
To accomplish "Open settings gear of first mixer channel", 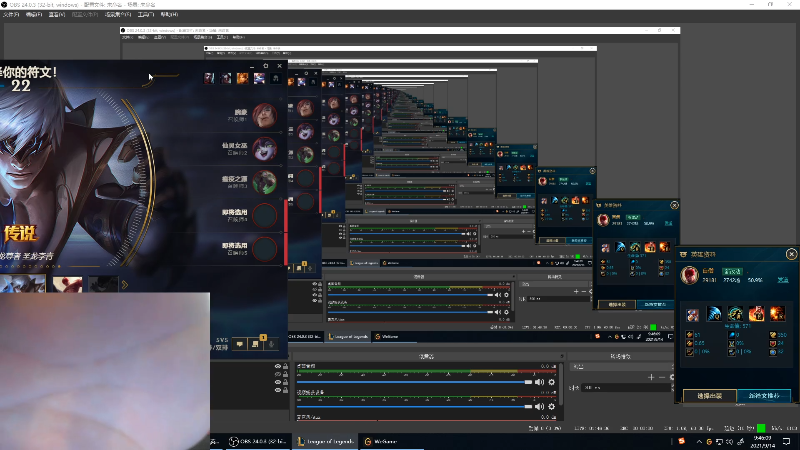I will pyautogui.click(x=552, y=382).
